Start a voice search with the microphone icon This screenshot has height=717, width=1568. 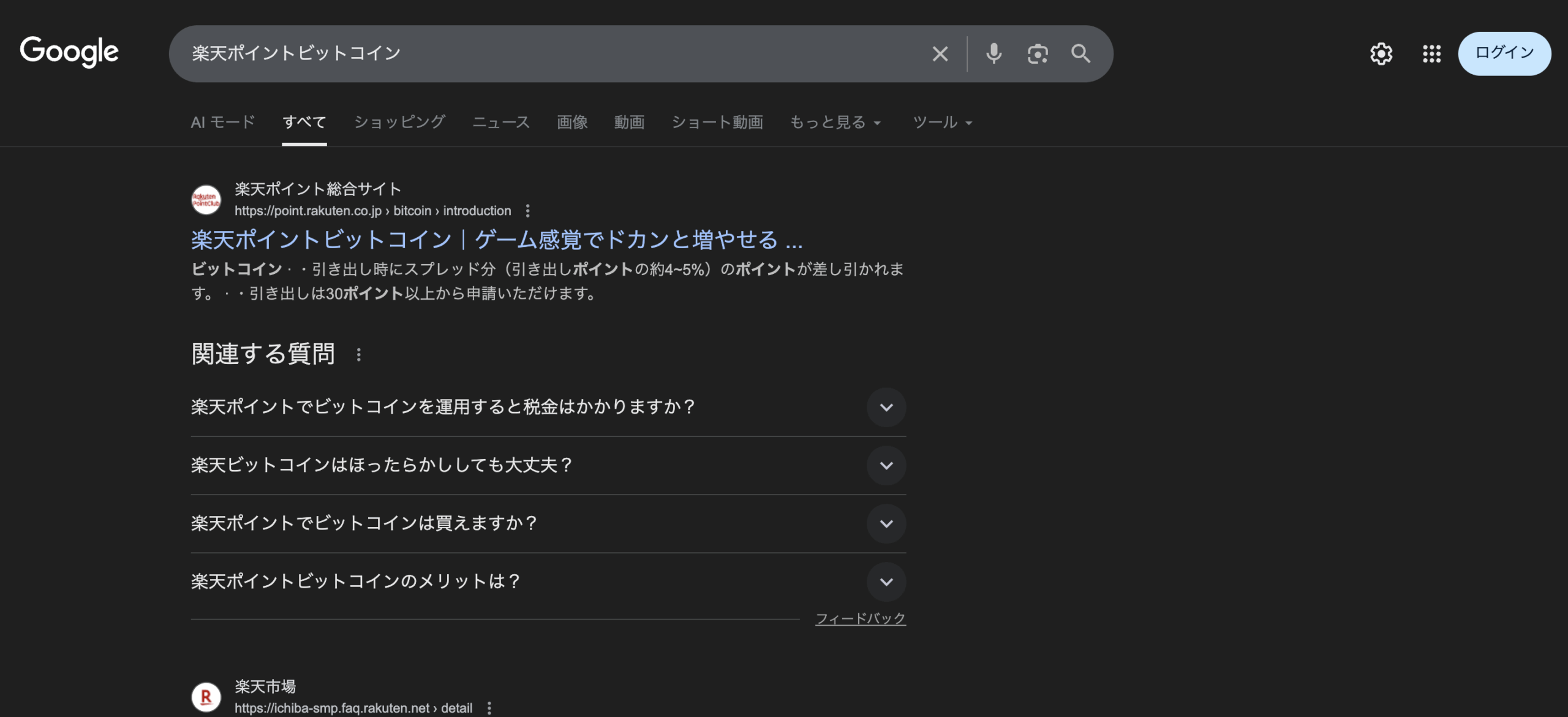[x=993, y=54]
